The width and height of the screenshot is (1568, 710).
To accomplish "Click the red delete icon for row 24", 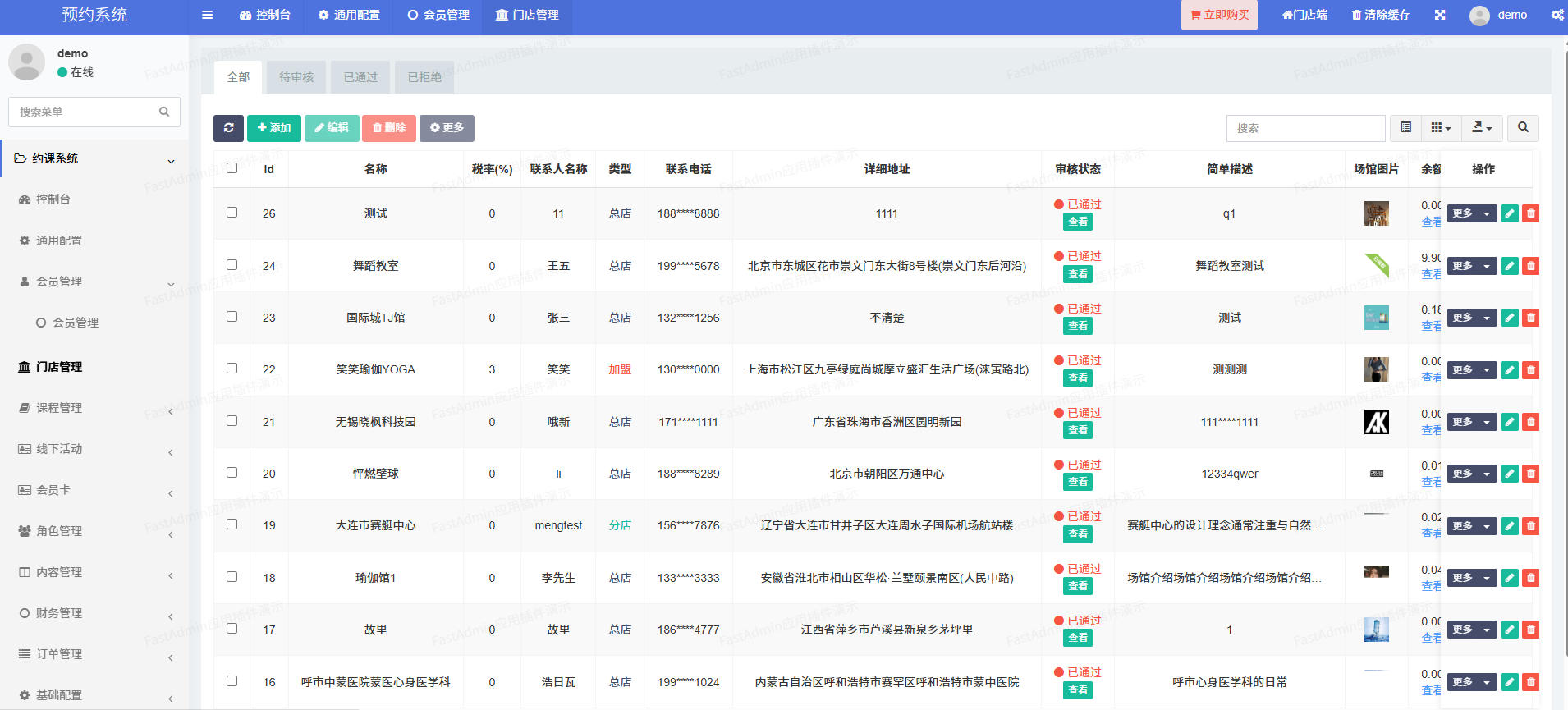I will pyautogui.click(x=1530, y=266).
